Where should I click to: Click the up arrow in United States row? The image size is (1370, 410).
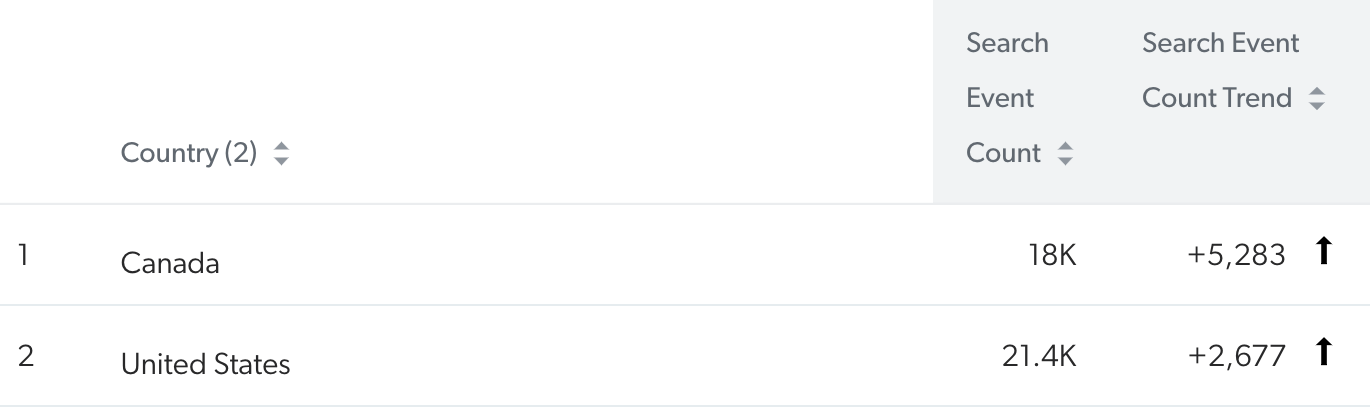(1323, 353)
